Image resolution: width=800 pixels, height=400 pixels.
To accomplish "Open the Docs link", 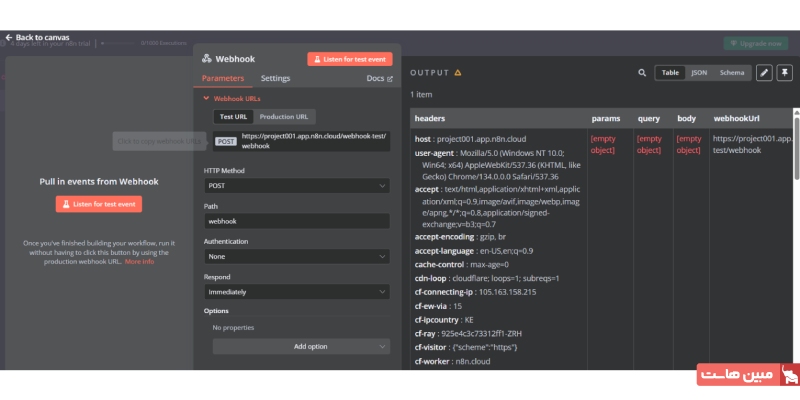I will pos(380,79).
